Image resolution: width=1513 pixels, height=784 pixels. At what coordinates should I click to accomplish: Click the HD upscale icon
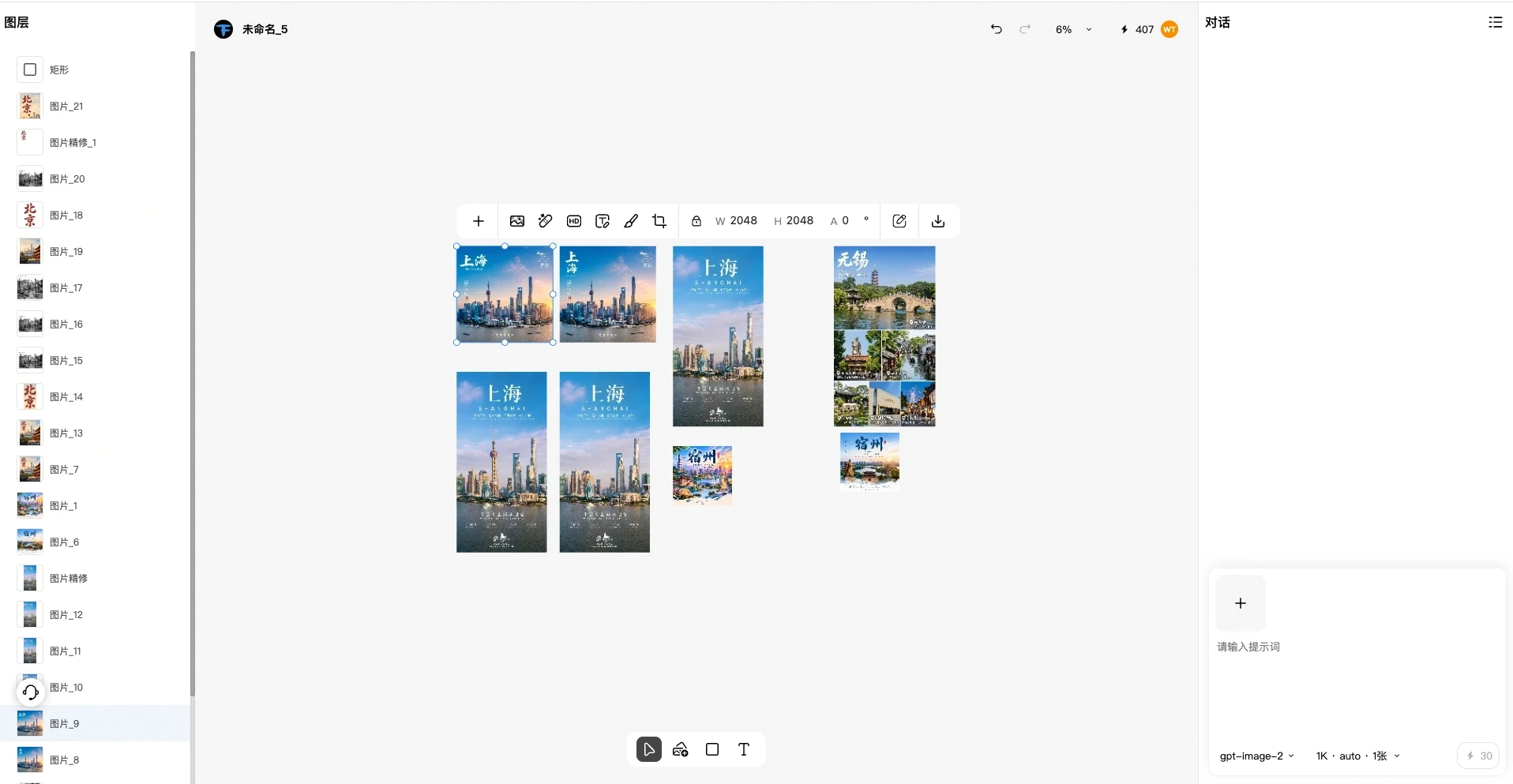tap(574, 221)
